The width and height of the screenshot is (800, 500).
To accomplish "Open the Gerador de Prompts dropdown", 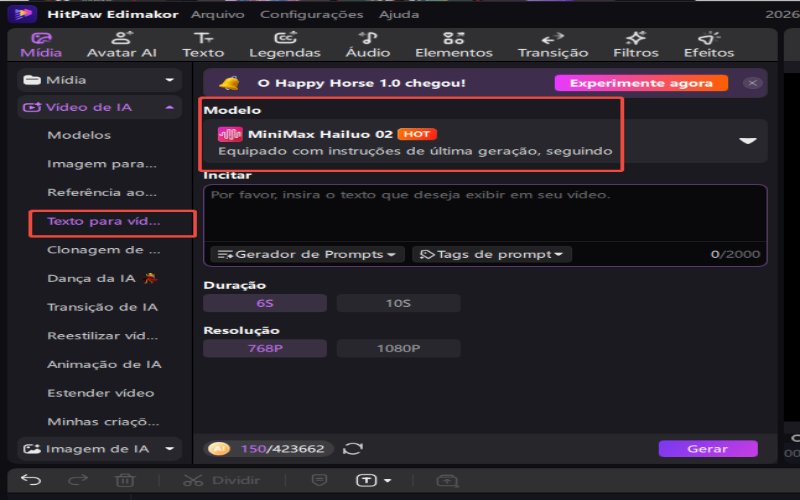I will (307, 254).
